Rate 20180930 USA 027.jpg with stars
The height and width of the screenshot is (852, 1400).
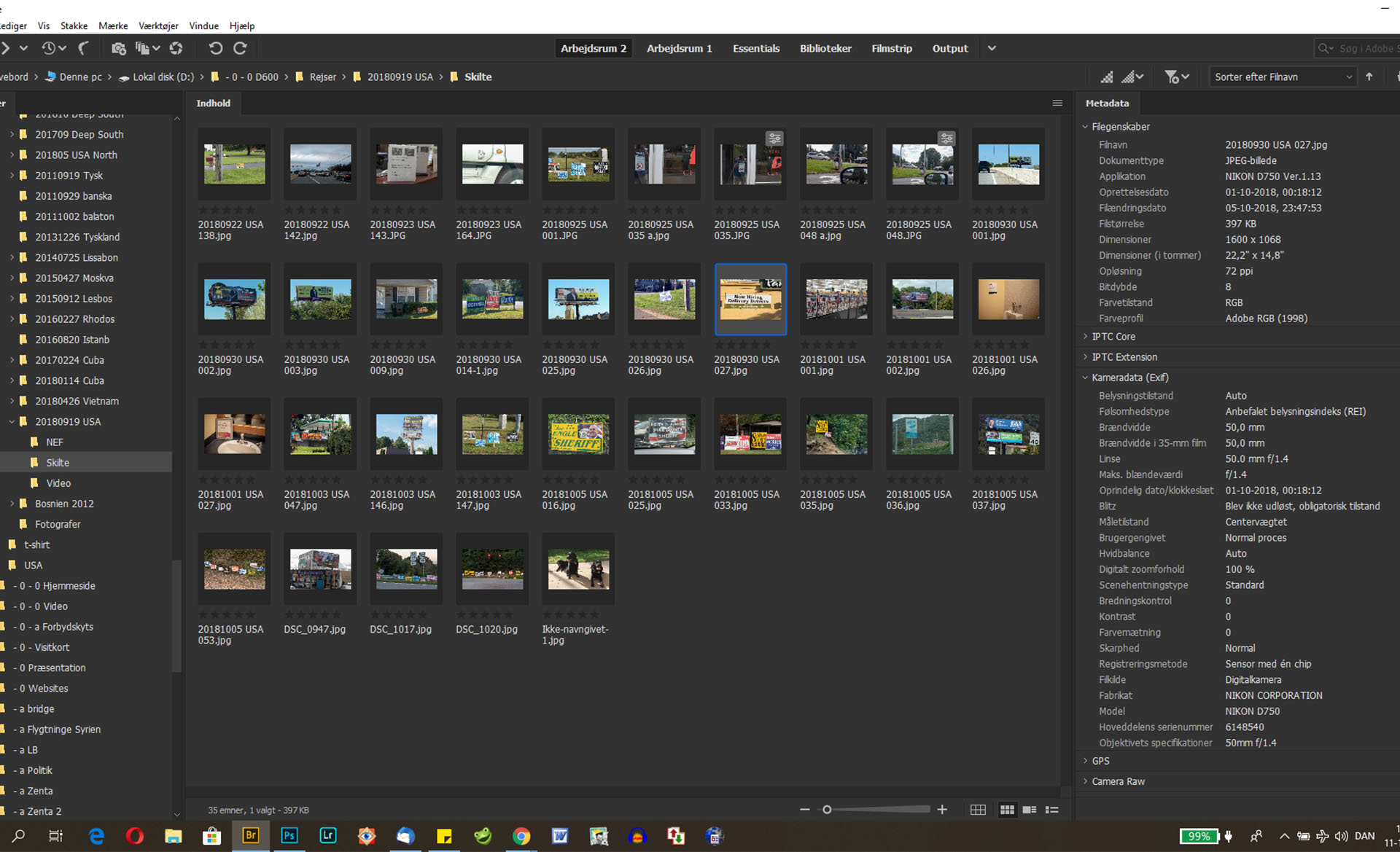(x=742, y=344)
